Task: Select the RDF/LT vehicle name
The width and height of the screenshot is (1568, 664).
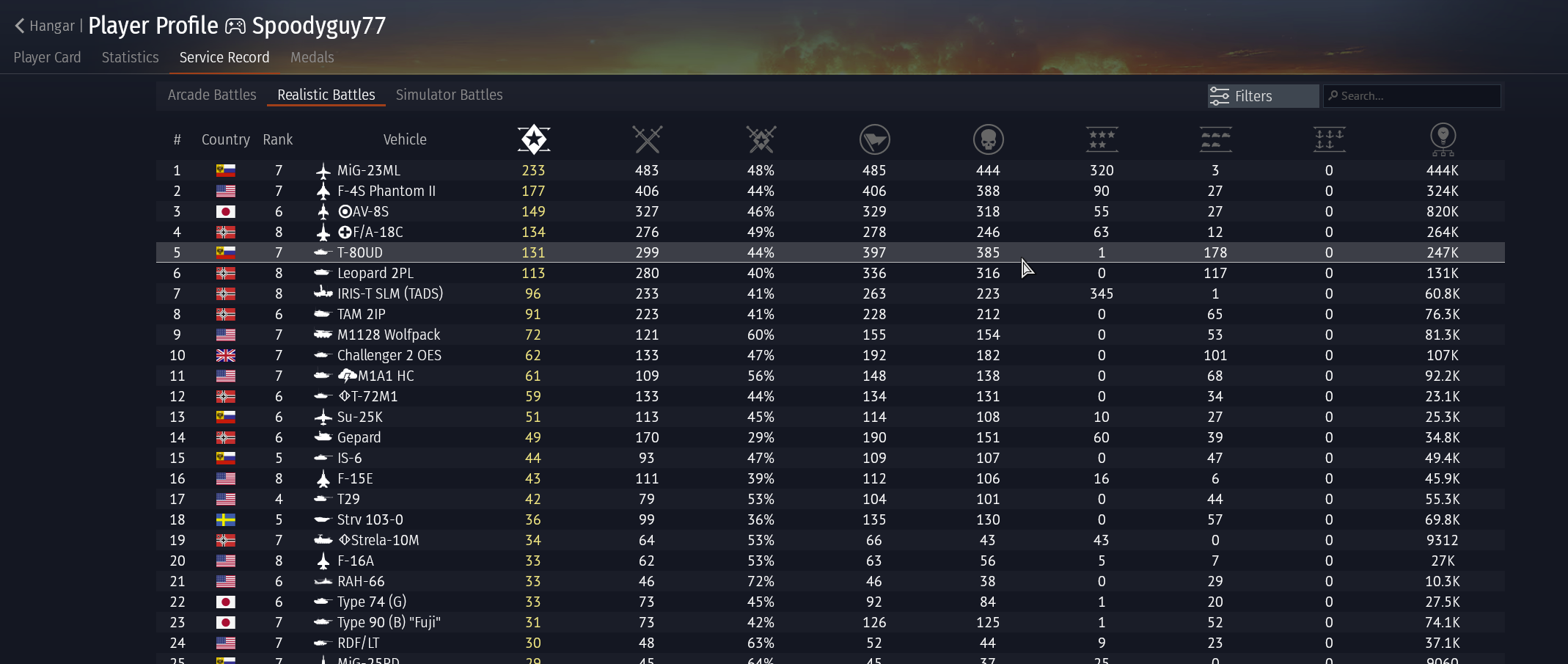Action: point(359,643)
